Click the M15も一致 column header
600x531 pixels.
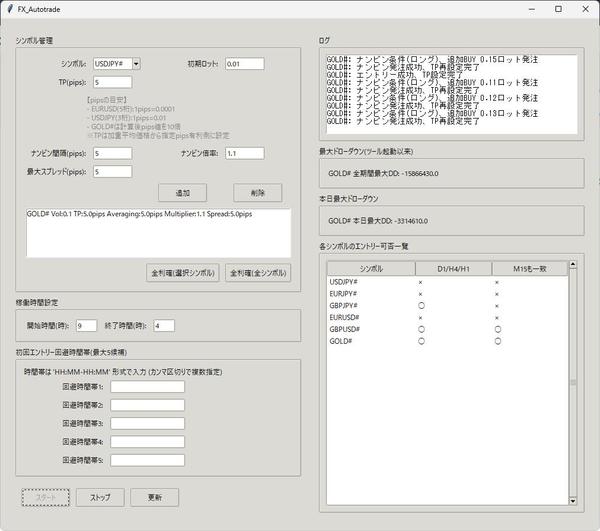coord(530,269)
